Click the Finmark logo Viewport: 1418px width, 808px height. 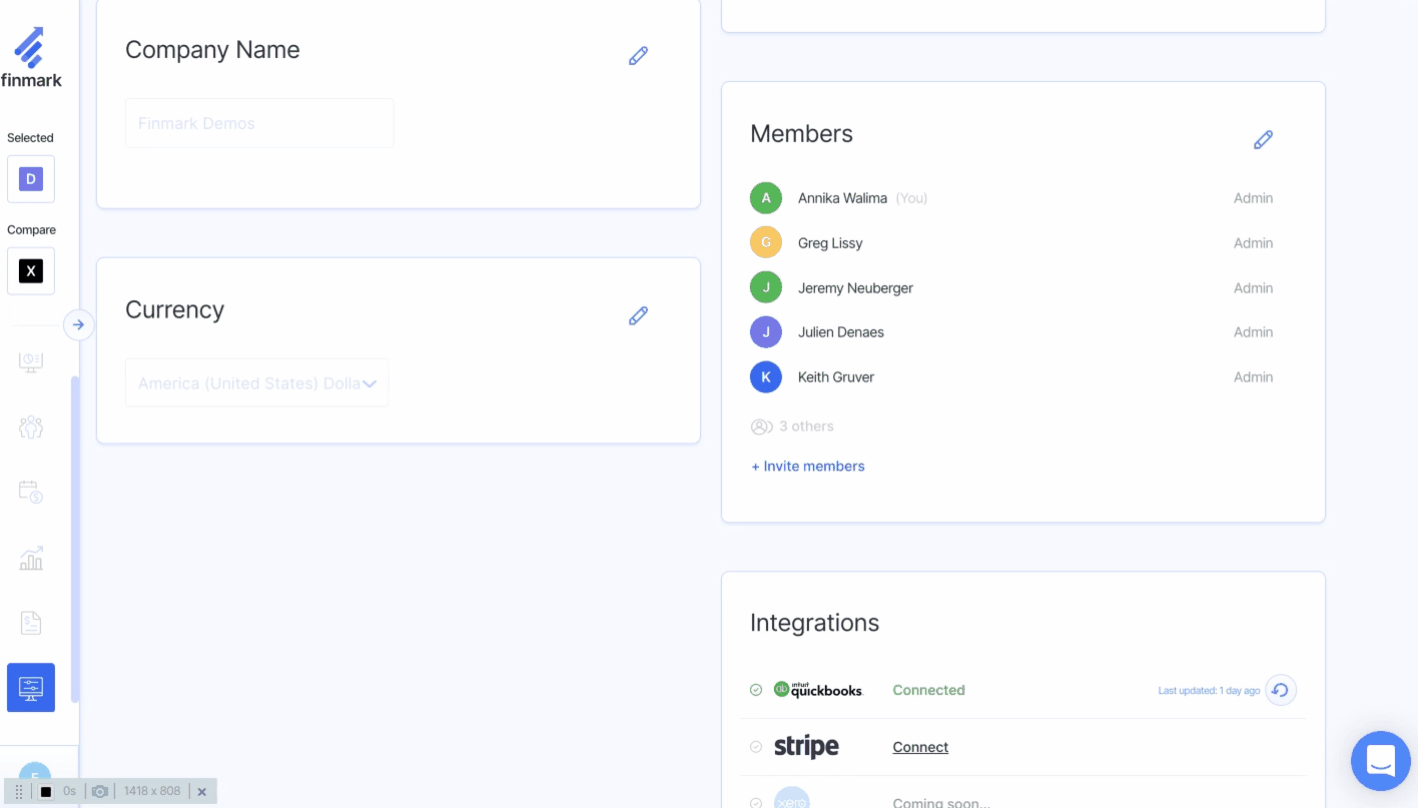[31, 58]
